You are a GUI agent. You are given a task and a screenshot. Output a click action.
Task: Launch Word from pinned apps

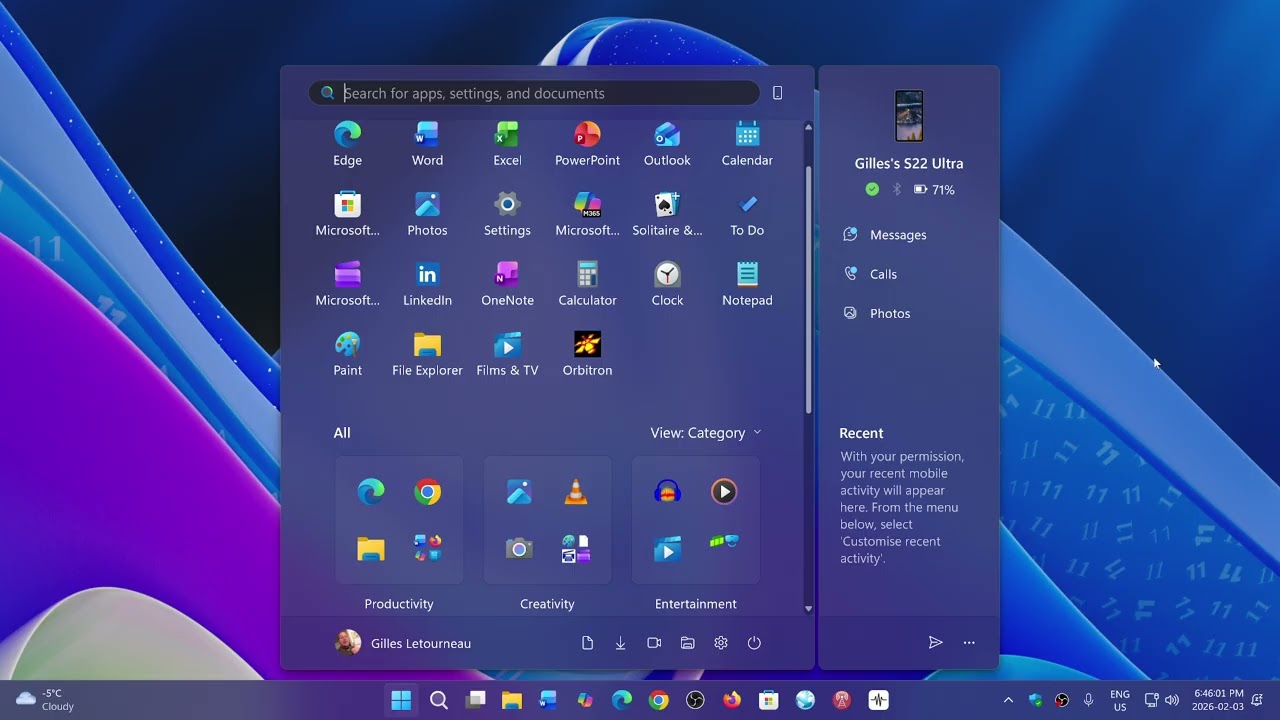427,145
